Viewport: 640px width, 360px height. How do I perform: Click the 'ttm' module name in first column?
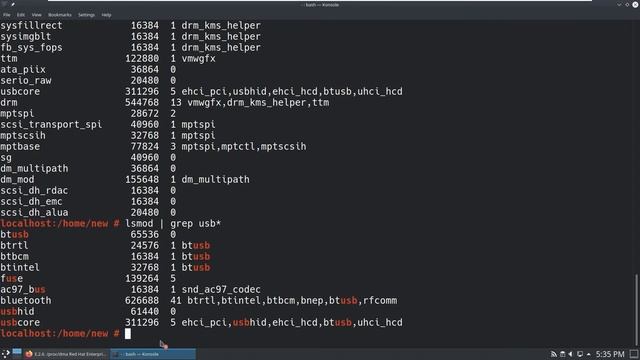(x=9, y=58)
